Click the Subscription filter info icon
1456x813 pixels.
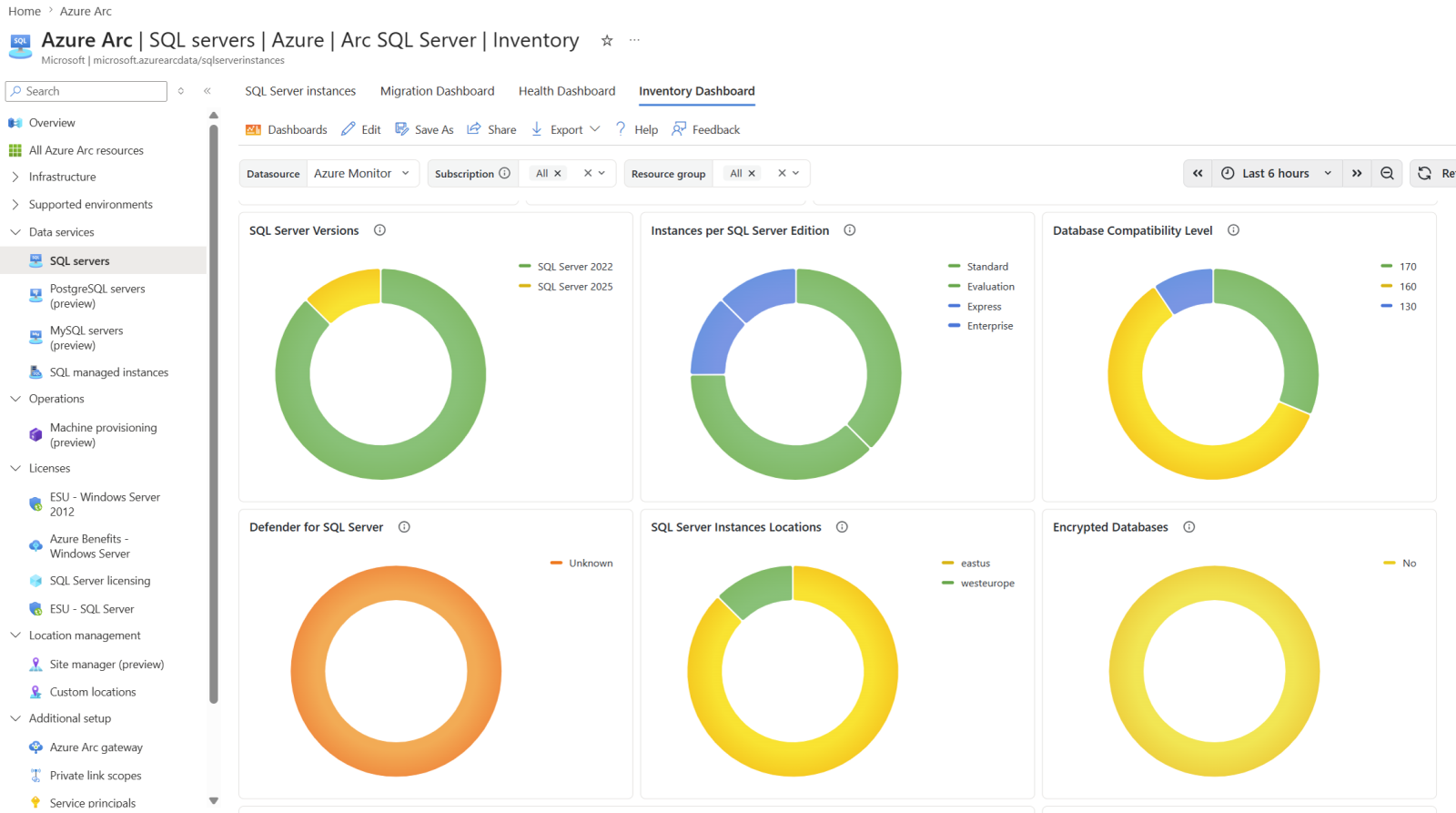(x=505, y=173)
